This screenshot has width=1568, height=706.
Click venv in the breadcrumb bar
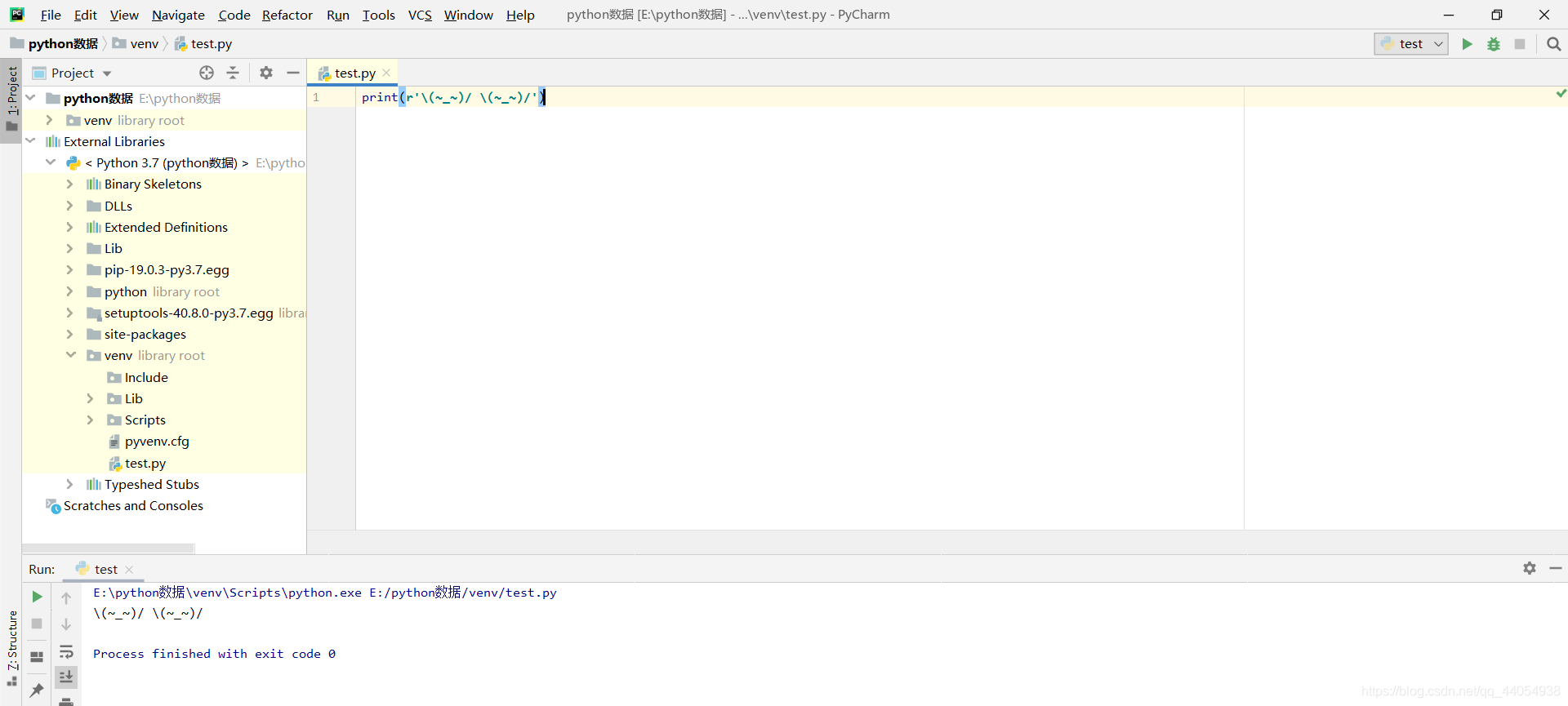(x=136, y=44)
